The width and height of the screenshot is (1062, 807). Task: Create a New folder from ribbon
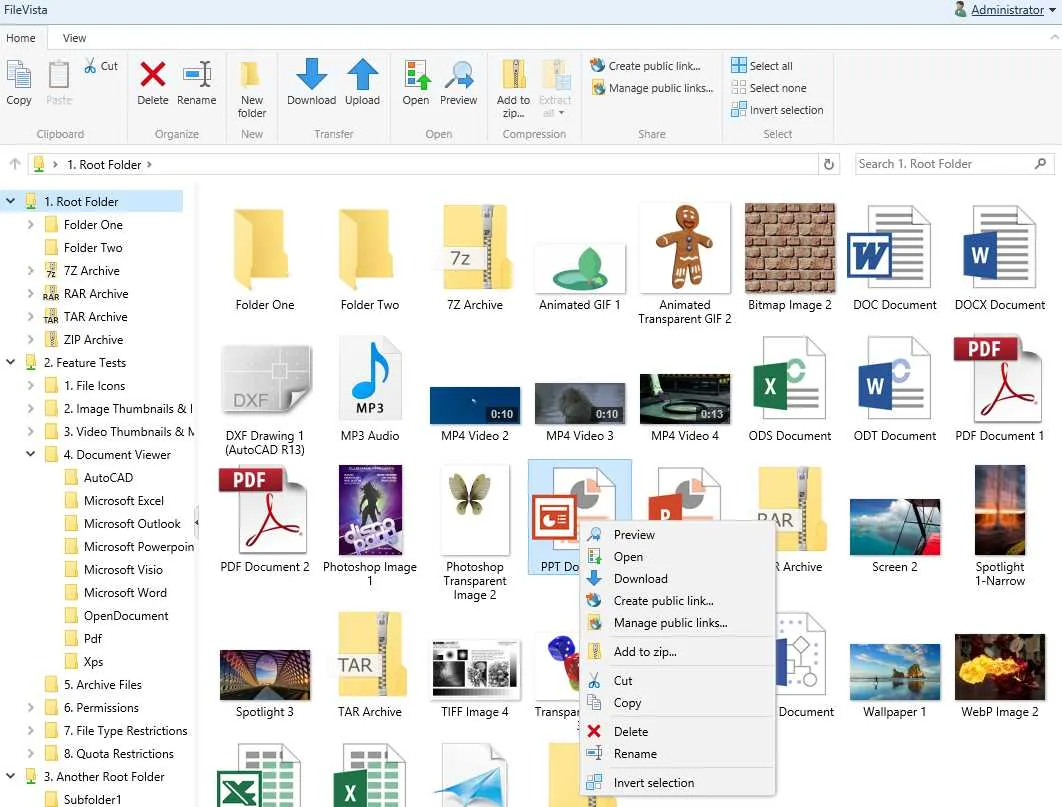pyautogui.click(x=251, y=89)
